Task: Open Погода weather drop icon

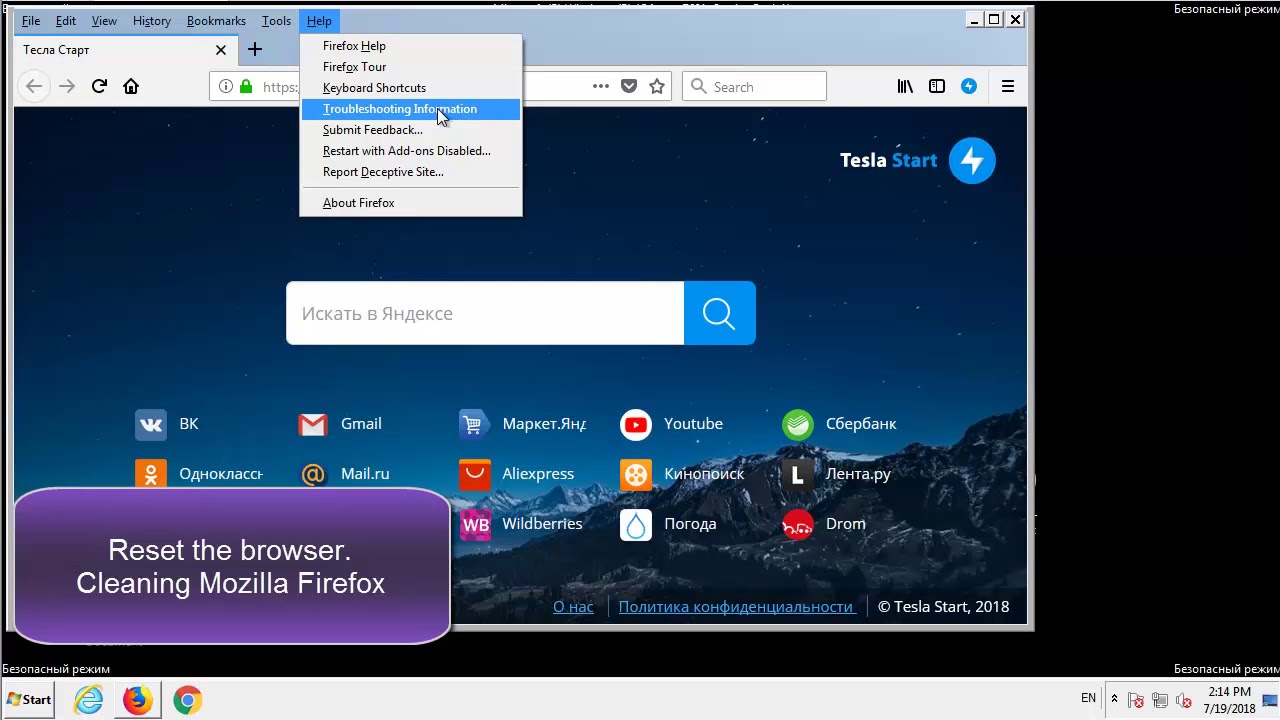Action: 636,524
